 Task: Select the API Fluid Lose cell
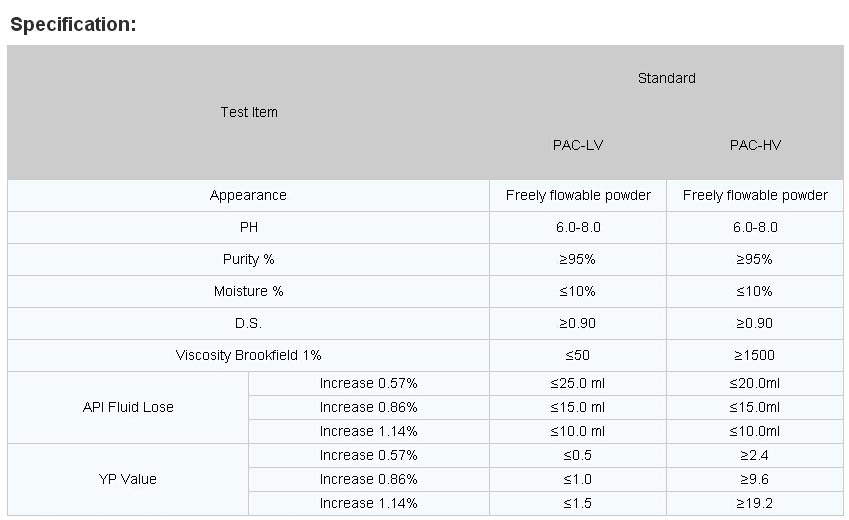(128, 407)
